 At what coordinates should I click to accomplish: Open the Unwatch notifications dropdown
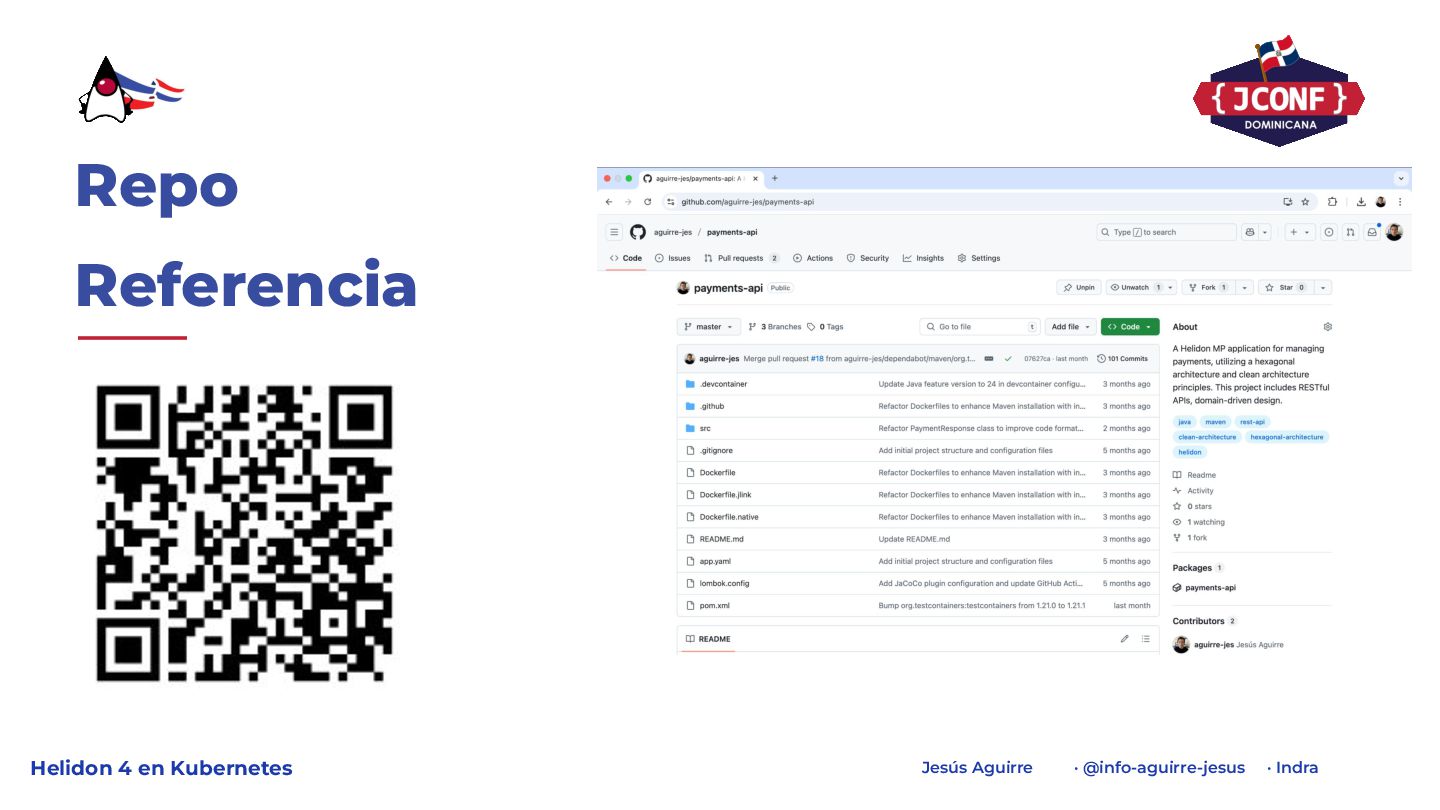pos(1142,287)
